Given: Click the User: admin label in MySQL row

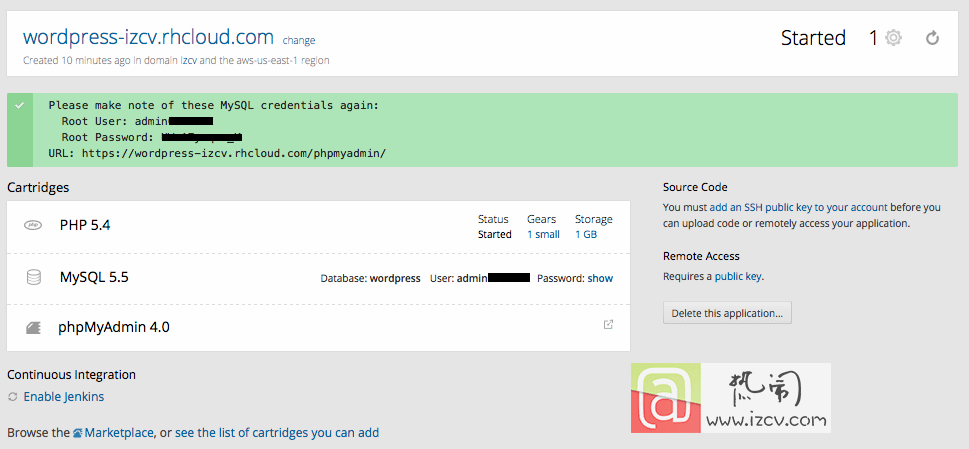Looking at the screenshot, I should (480, 278).
